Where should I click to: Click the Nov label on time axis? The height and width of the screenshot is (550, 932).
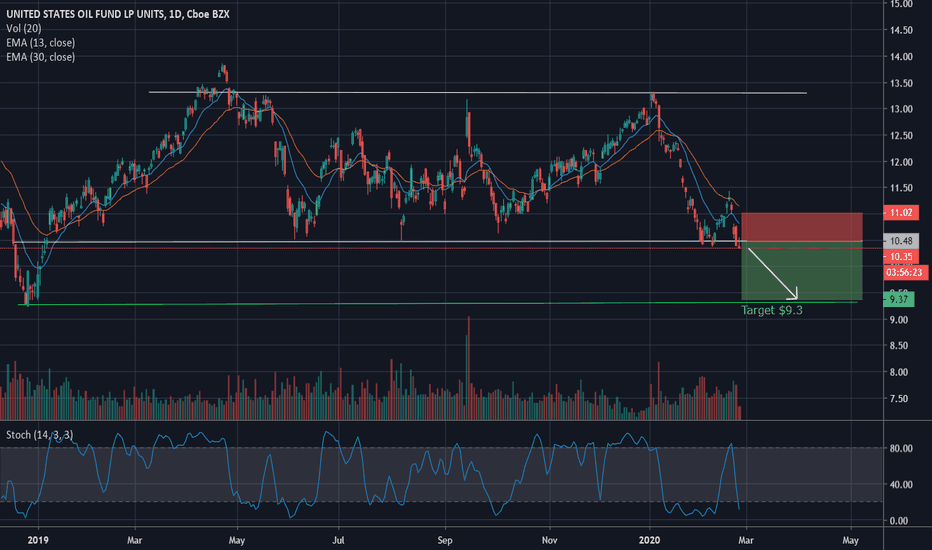(549, 540)
